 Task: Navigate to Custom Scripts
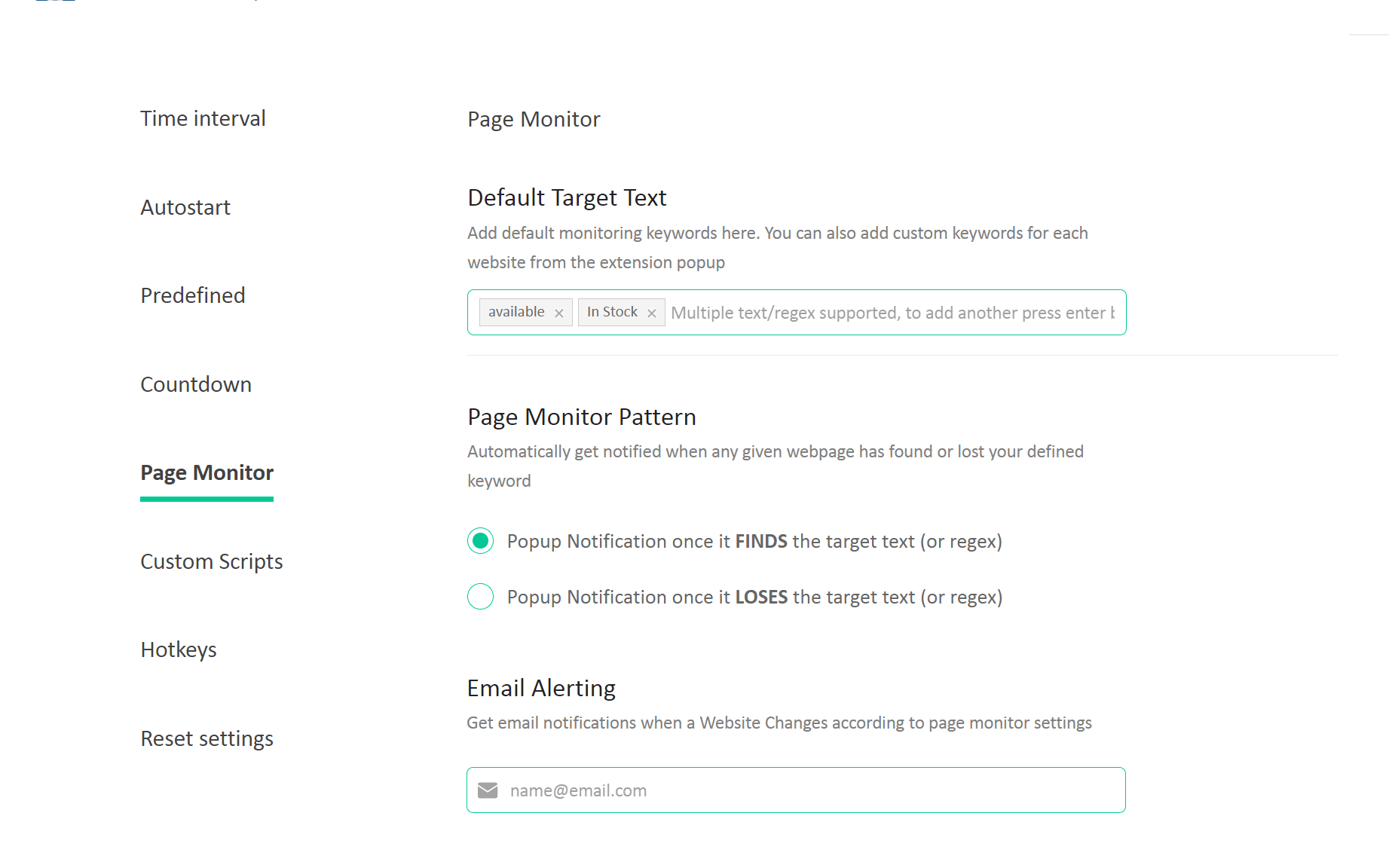[x=212, y=561]
